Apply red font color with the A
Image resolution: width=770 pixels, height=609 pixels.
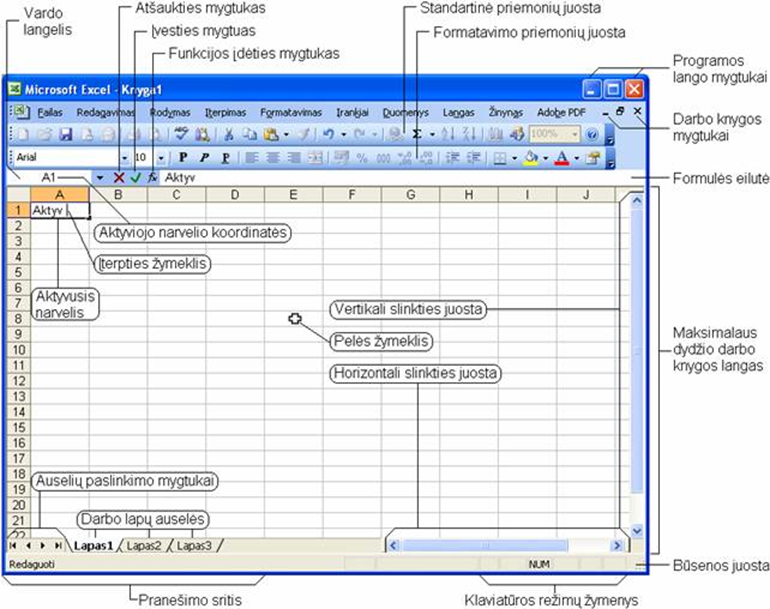click(x=562, y=158)
